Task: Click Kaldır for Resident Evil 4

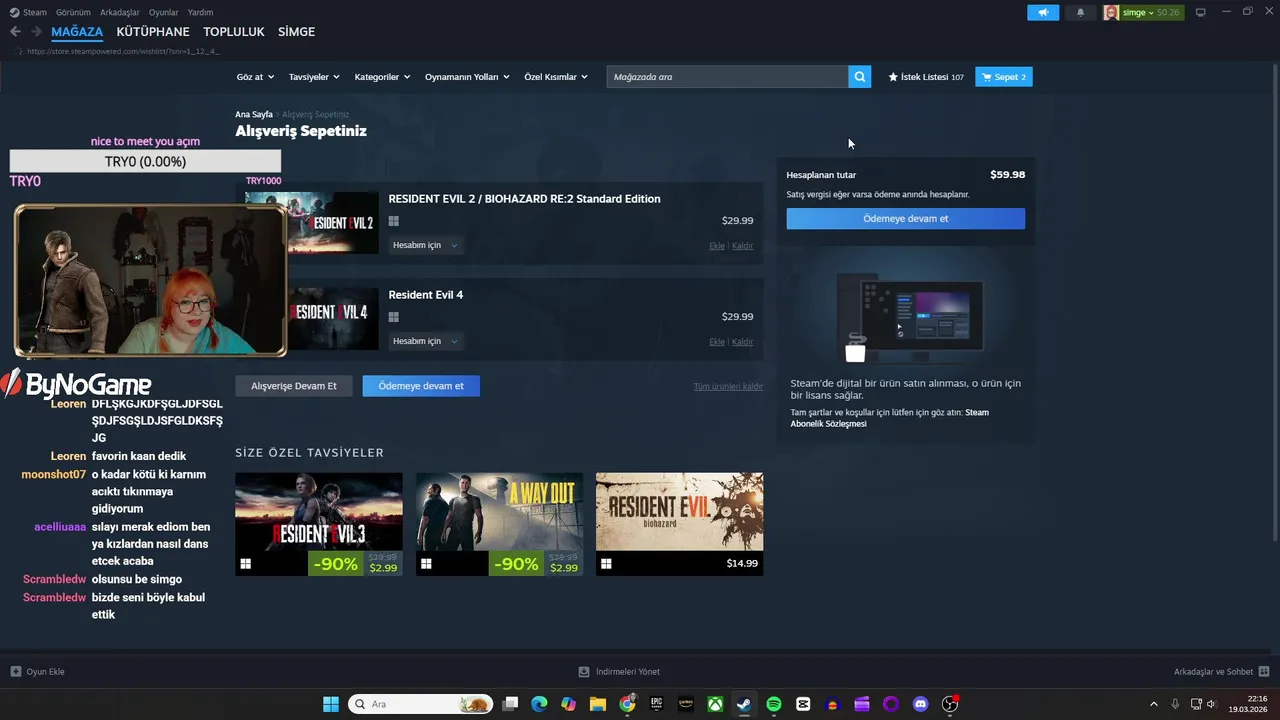Action: 742,342
